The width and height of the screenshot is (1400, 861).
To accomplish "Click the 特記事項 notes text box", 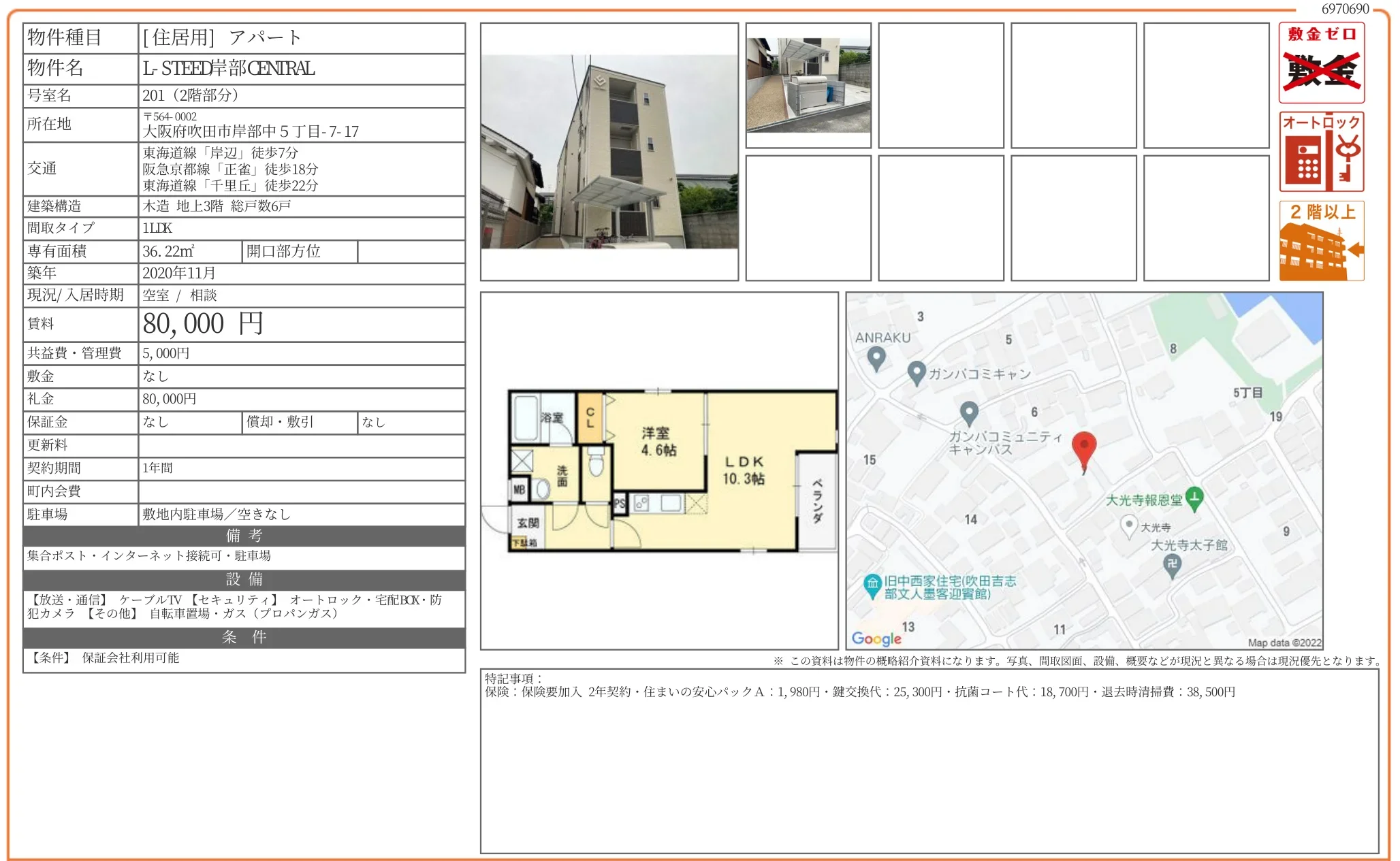I will 929,761.
